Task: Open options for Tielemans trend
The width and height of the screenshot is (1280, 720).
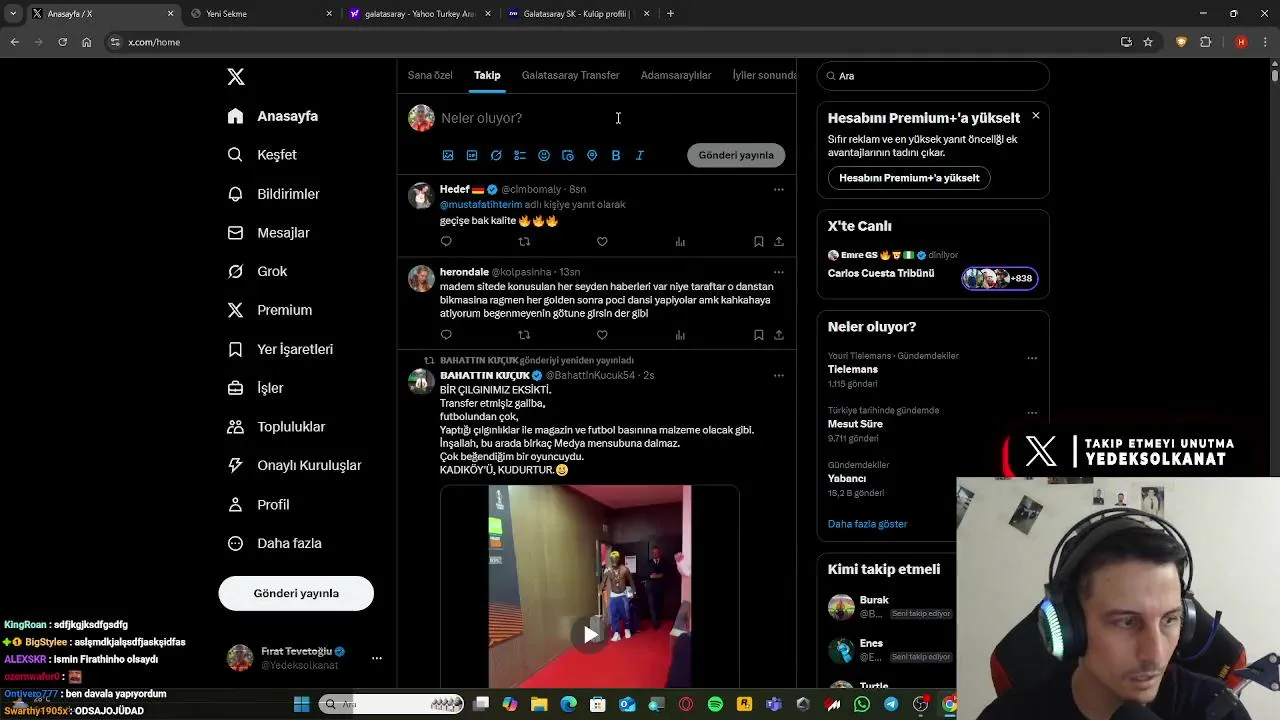Action: tap(1032, 358)
